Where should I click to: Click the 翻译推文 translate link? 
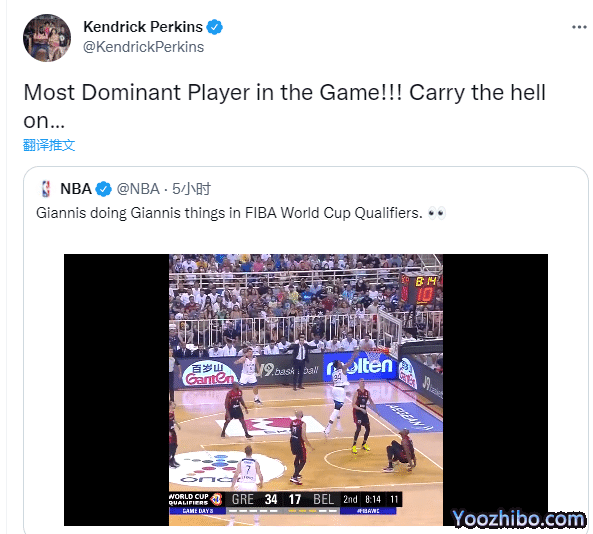click(49, 145)
